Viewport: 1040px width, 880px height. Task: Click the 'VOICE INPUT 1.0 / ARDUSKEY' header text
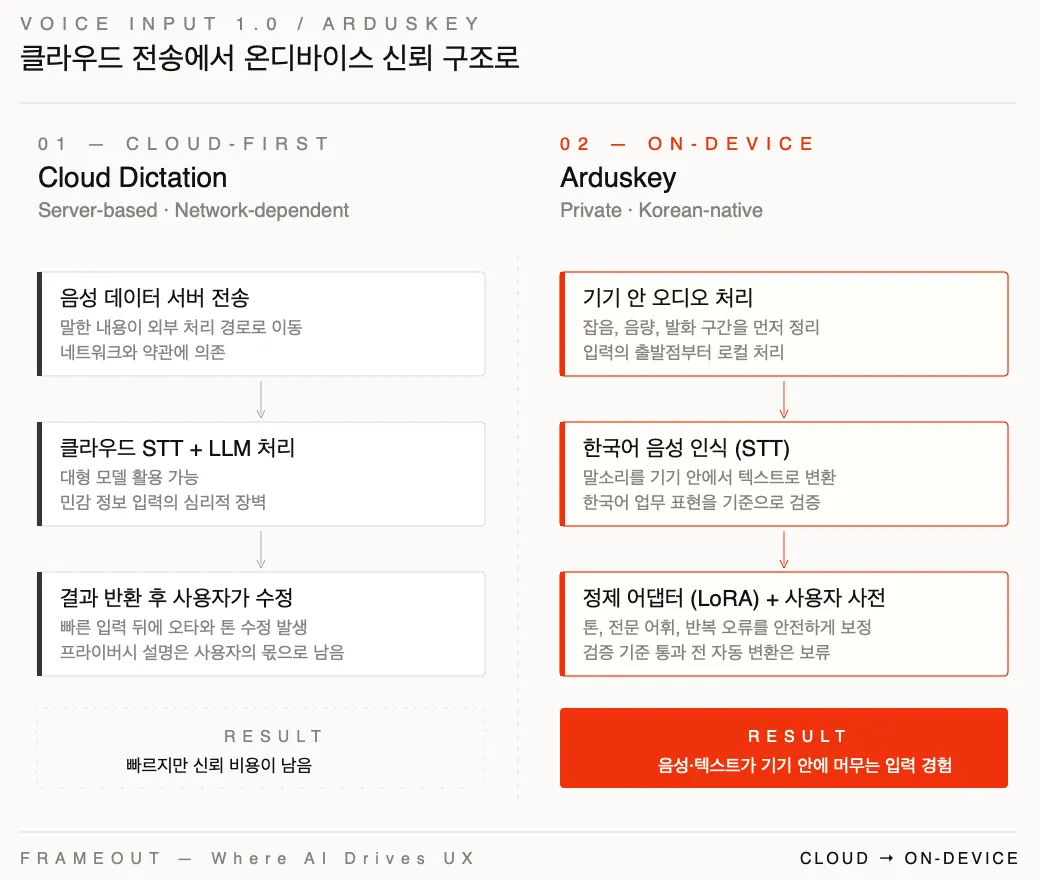pyautogui.click(x=250, y=24)
